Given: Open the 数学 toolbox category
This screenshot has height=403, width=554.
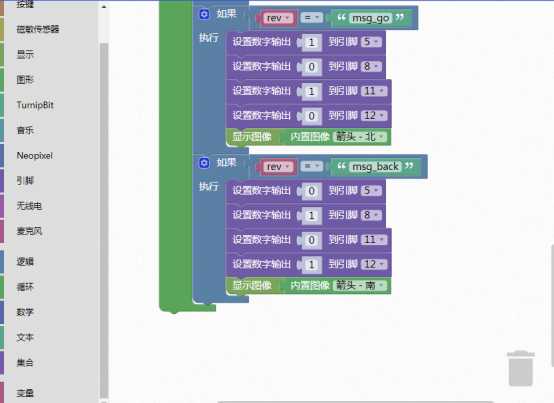Looking at the screenshot, I should (x=25, y=312).
